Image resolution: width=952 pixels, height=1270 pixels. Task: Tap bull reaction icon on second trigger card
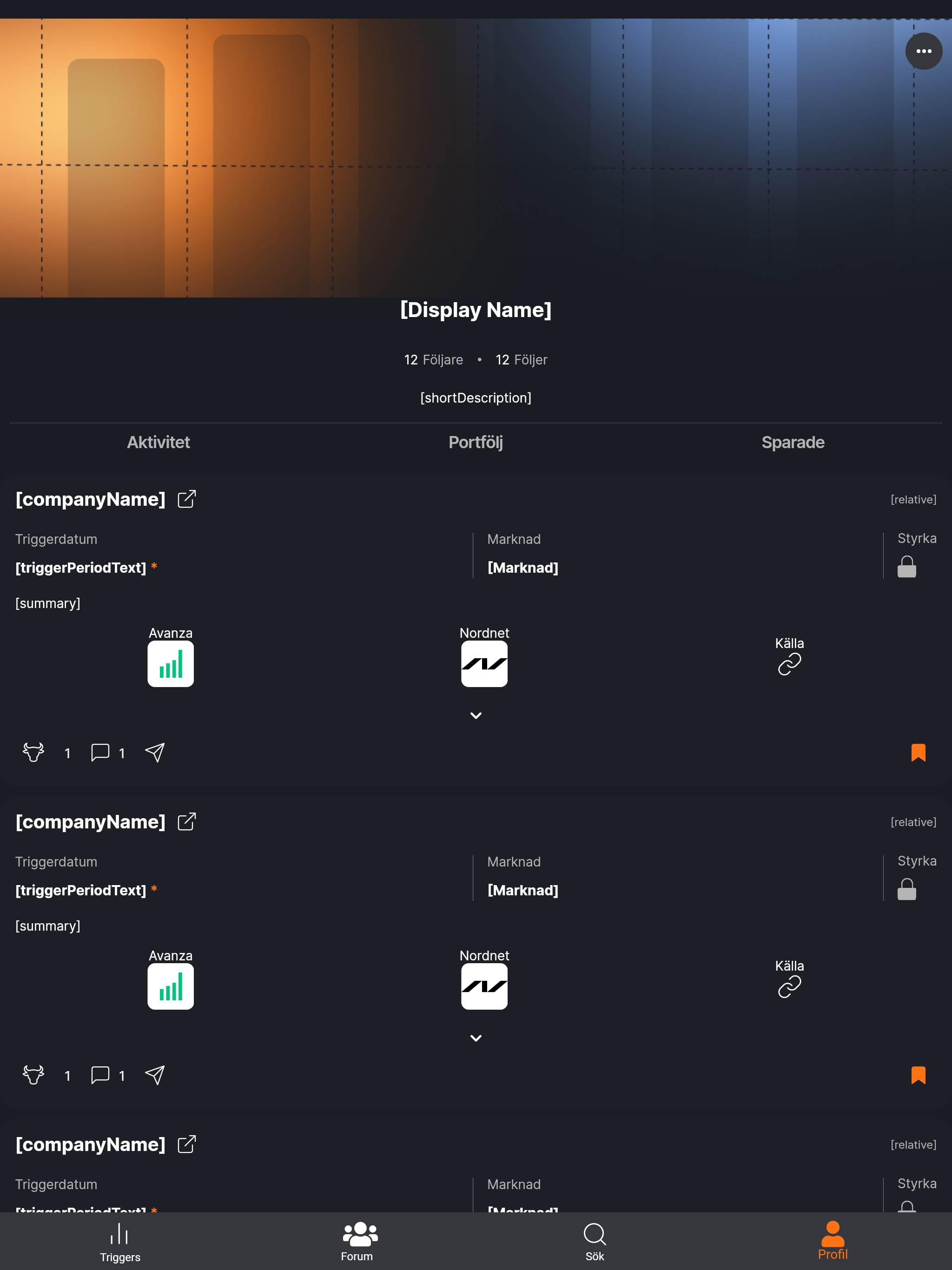(33, 1075)
